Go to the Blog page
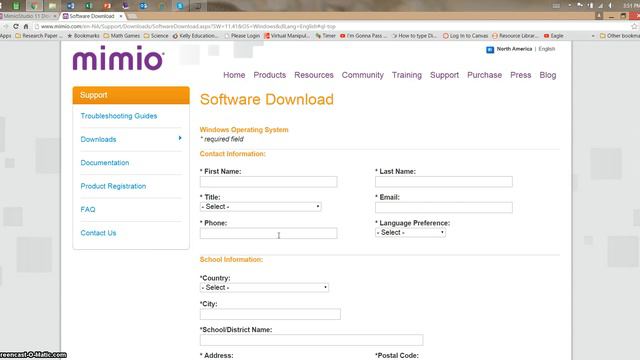This screenshot has height=360, width=640. 548,75
